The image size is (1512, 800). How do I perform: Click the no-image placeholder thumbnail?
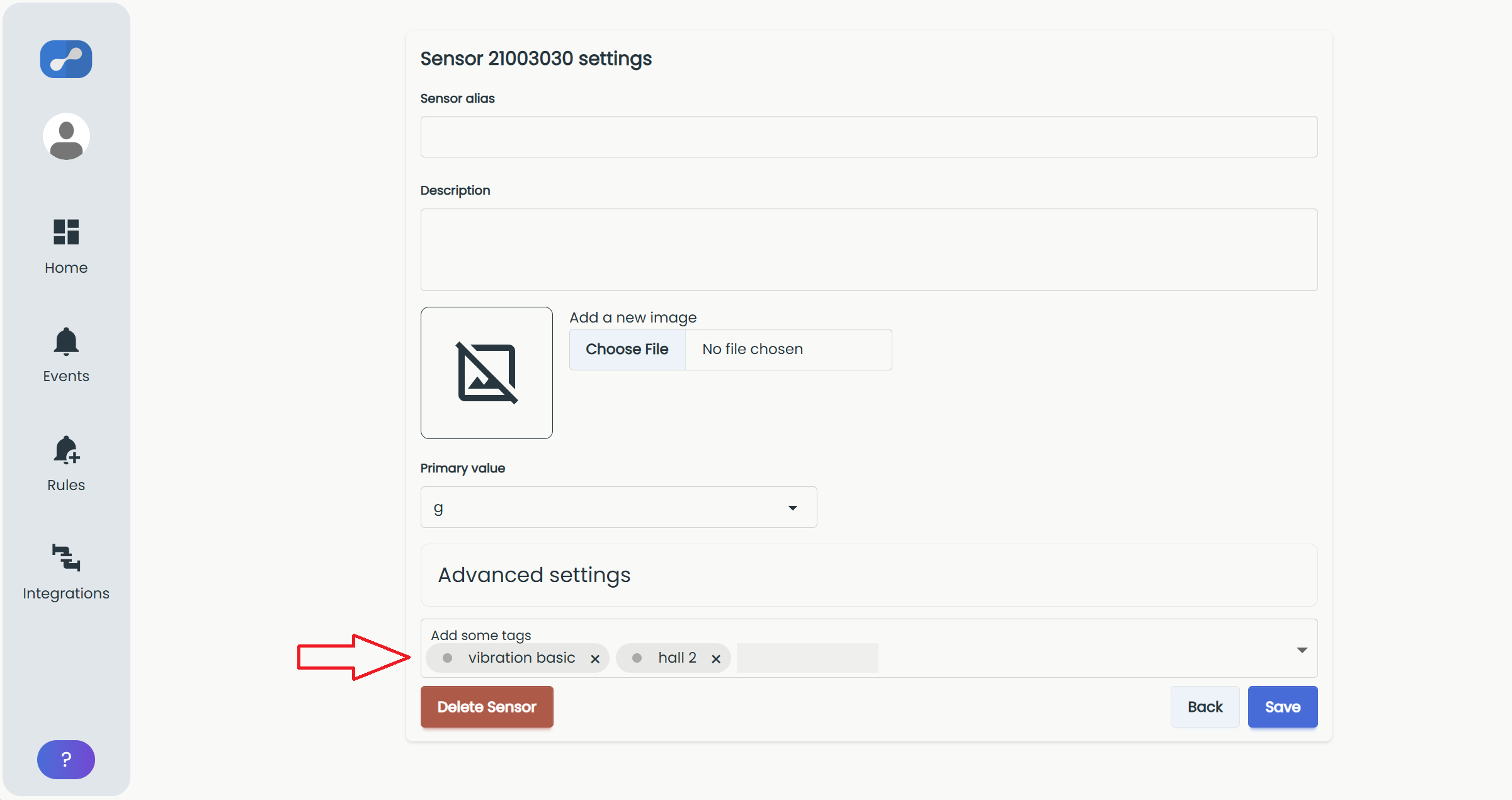click(487, 373)
